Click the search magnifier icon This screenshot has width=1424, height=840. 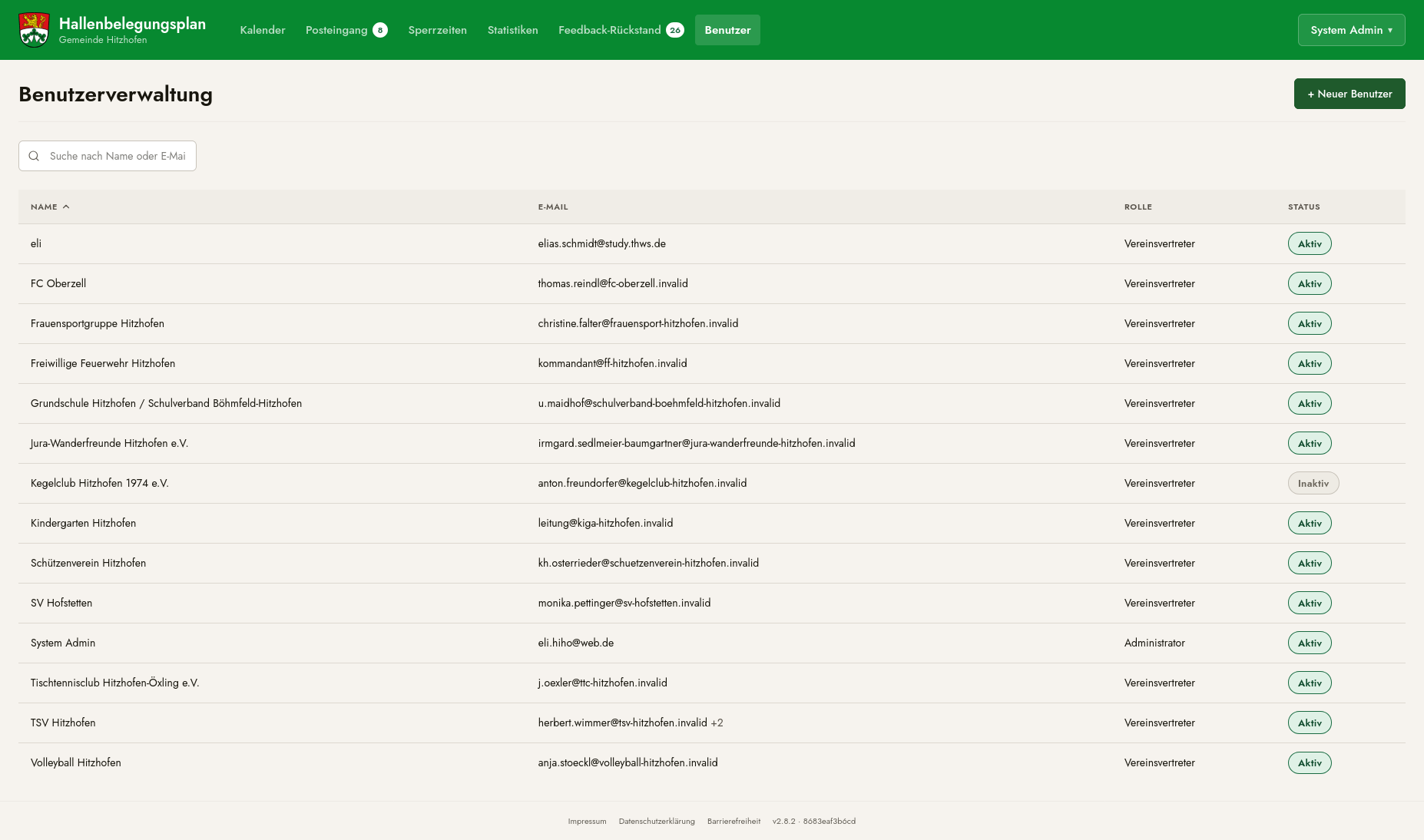tap(34, 156)
